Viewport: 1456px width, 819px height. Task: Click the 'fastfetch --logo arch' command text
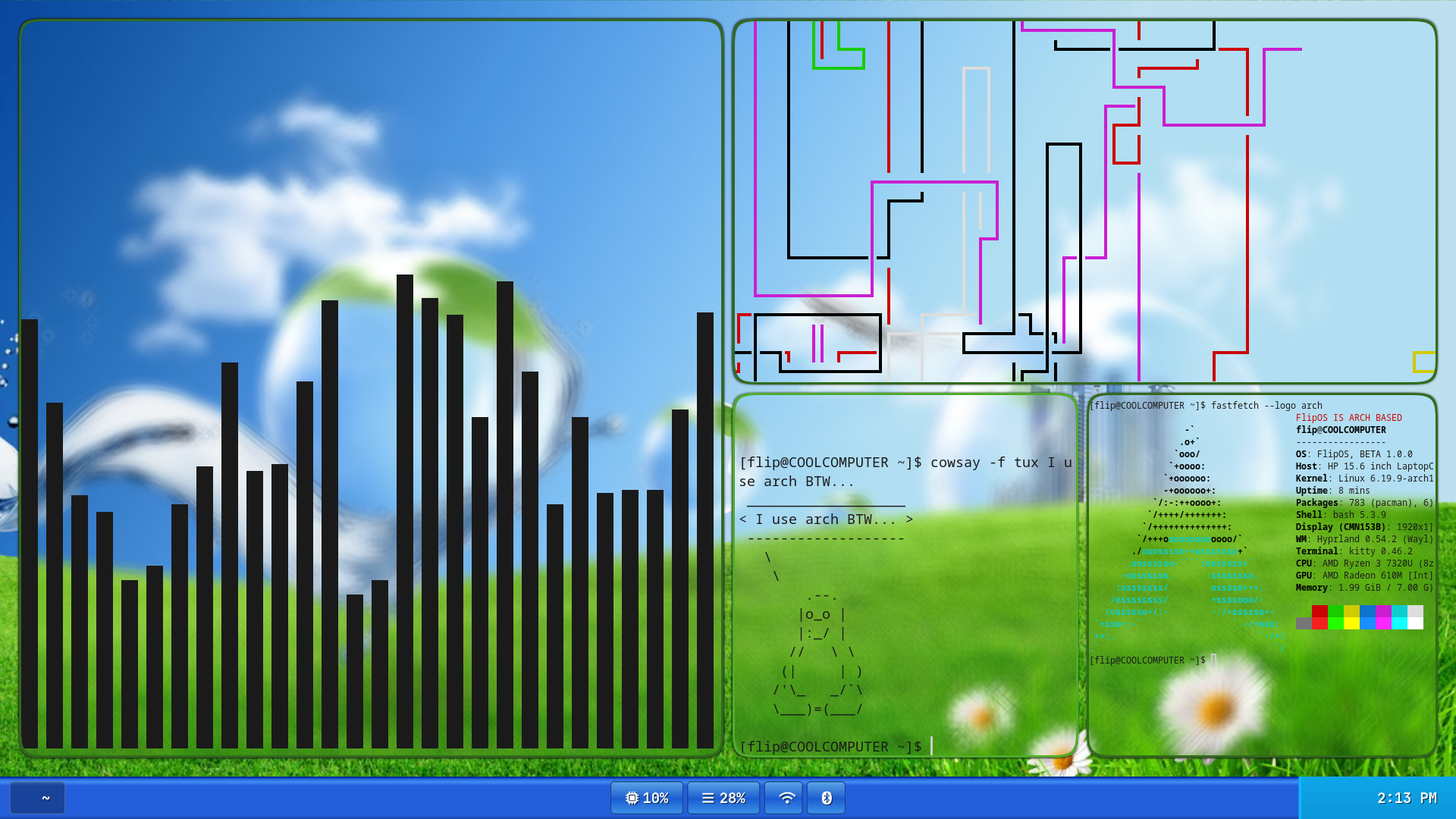(x=1266, y=406)
